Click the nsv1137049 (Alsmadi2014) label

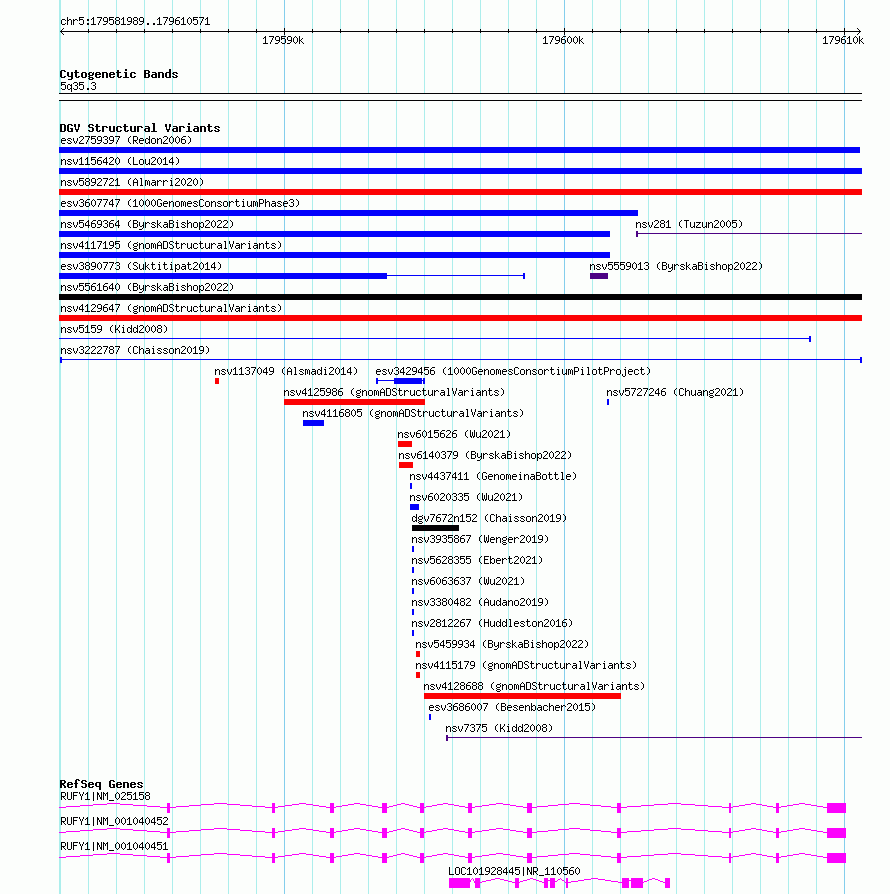pos(286,372)
